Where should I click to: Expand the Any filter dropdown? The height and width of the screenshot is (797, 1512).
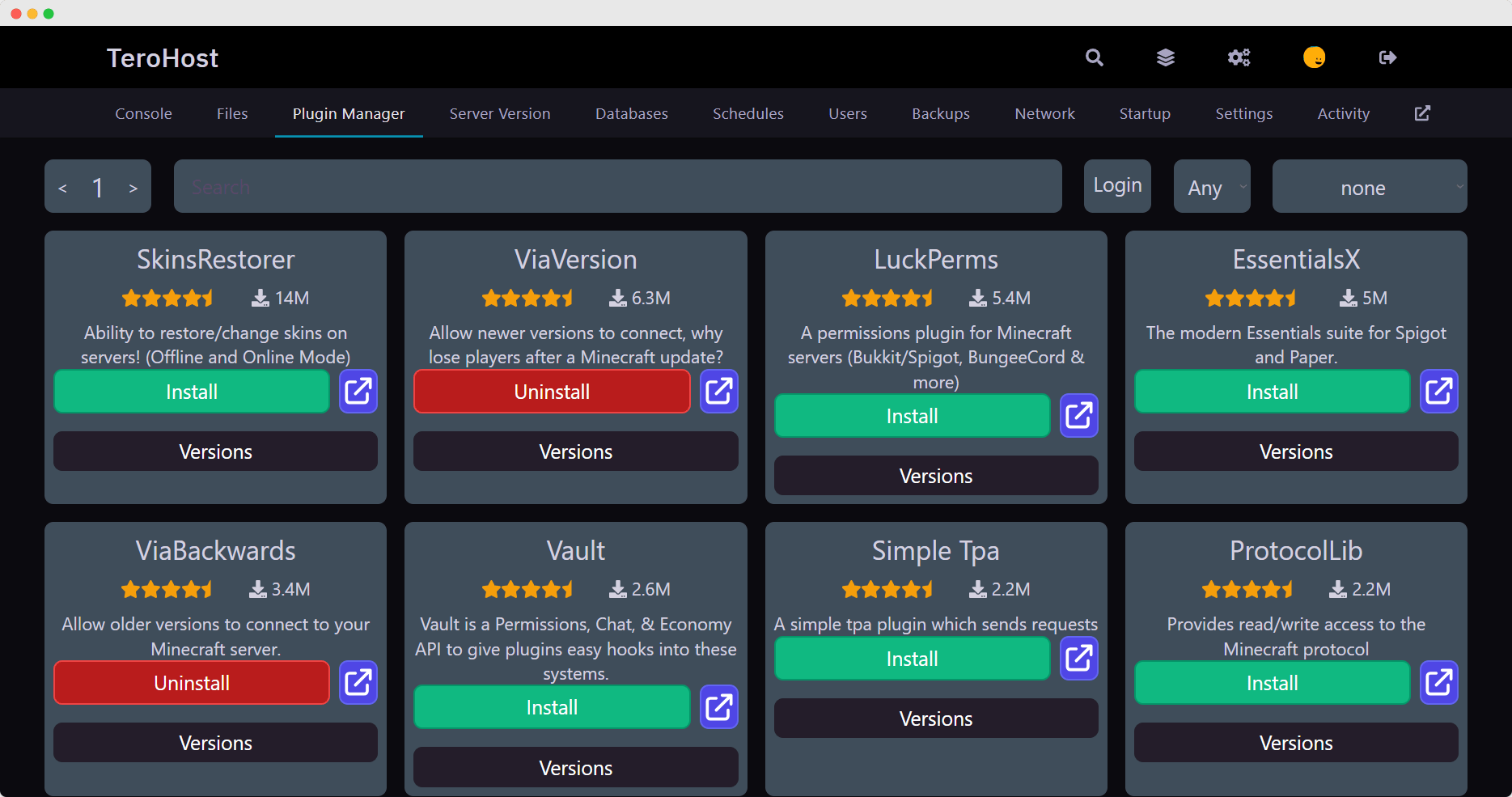coord(1211,187)
